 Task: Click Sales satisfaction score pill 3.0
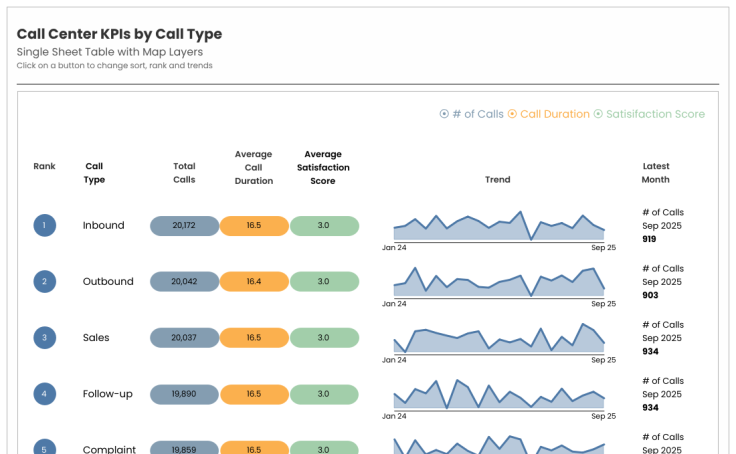click(x=324, y=338)
